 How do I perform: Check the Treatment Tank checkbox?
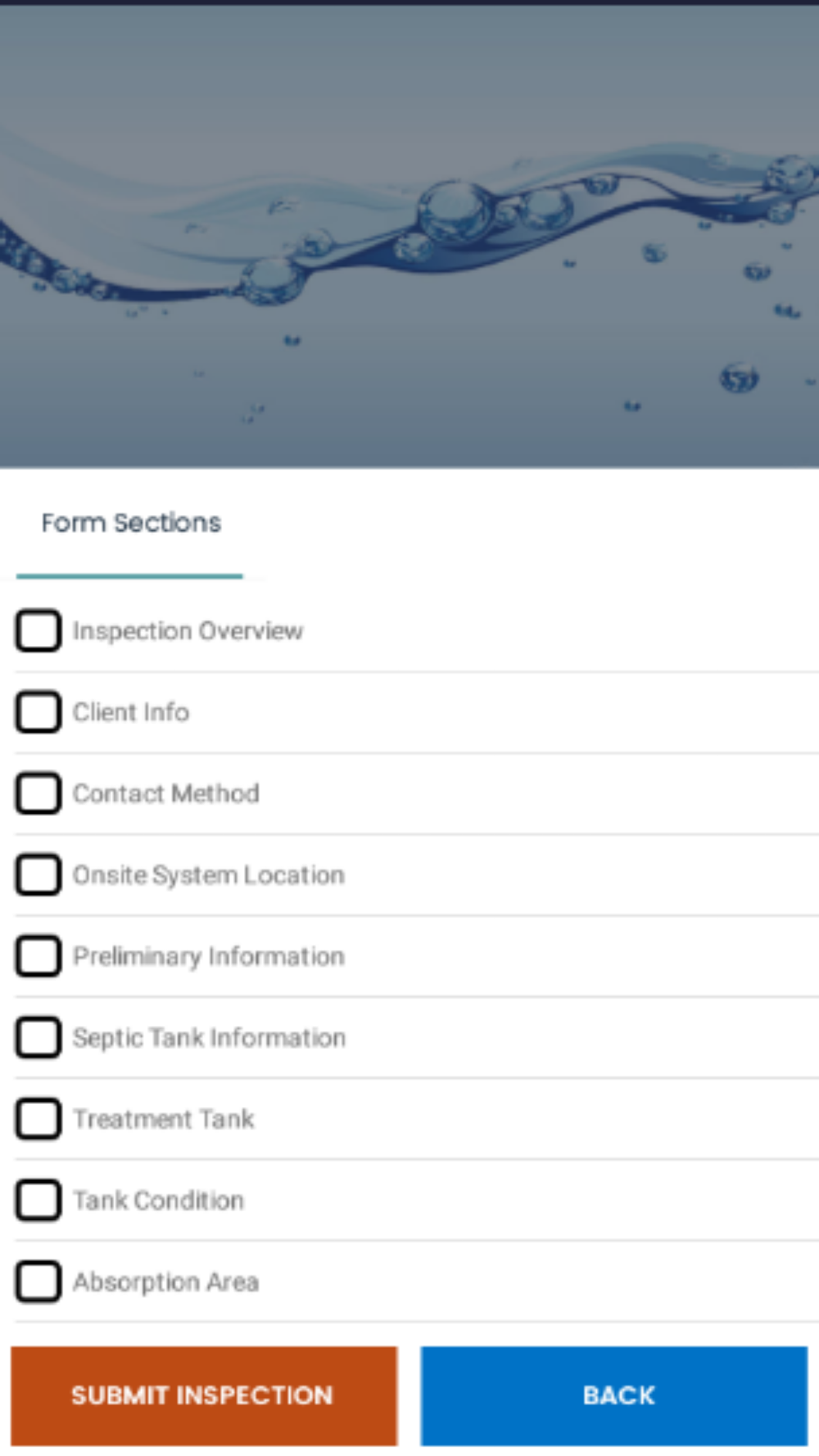[38, 1119]
